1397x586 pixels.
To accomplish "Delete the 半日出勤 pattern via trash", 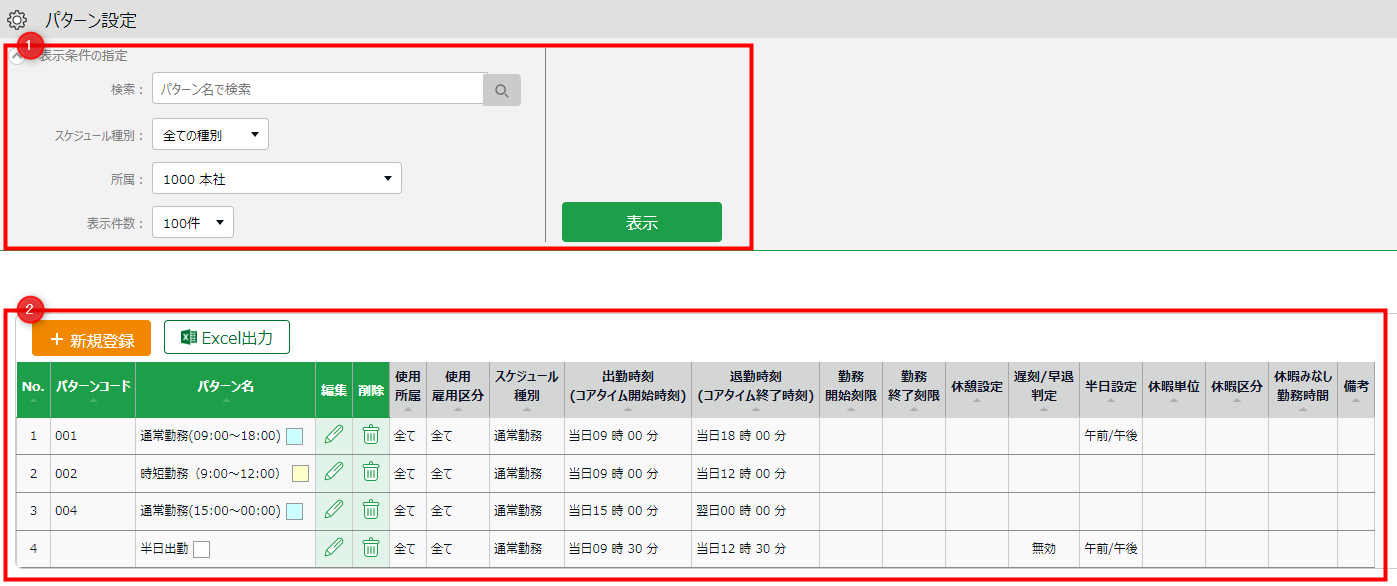I will pos(371,547).
